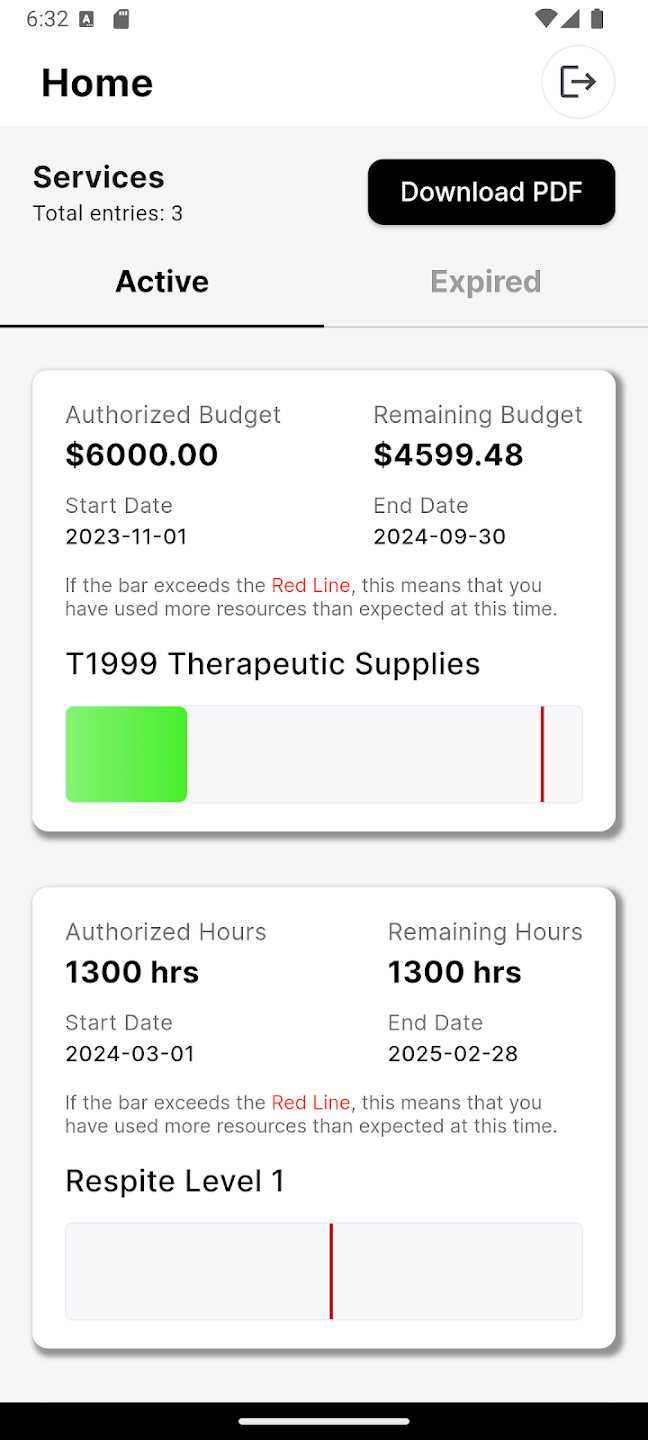
Task: Tap the 1300 hrs remaining hours value
Action: pyautogui.click(x=454, y=972)
